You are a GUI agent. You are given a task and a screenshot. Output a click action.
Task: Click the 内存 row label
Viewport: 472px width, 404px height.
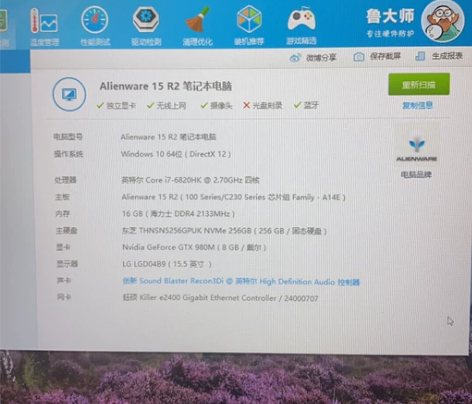click(x=63, y=214)
